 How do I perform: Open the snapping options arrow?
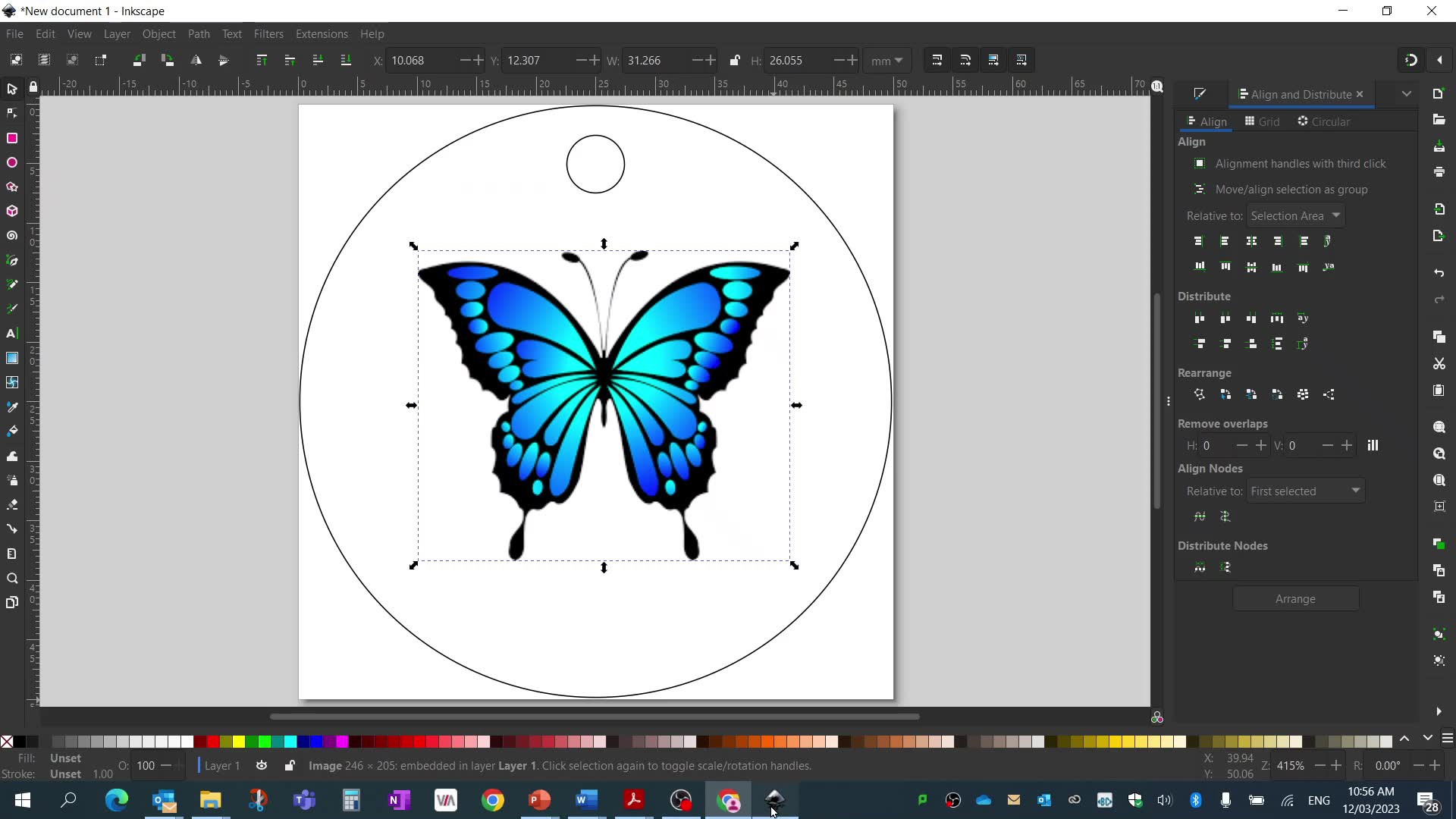tap(1439, 60)
